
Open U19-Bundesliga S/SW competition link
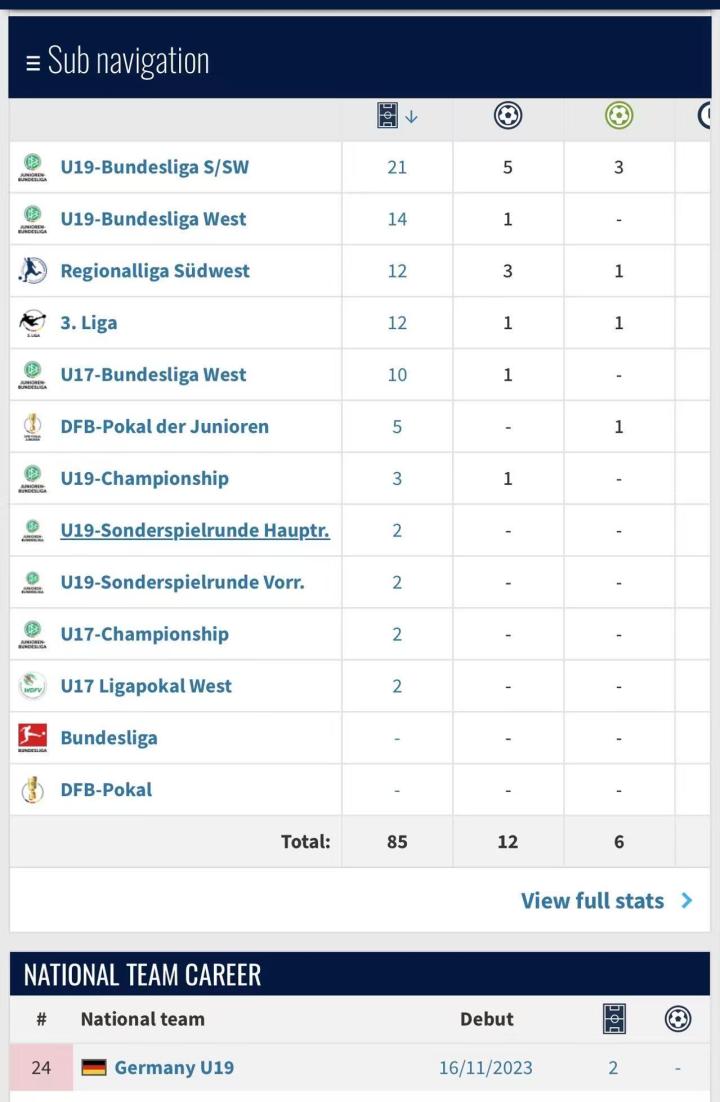point(155,167)
